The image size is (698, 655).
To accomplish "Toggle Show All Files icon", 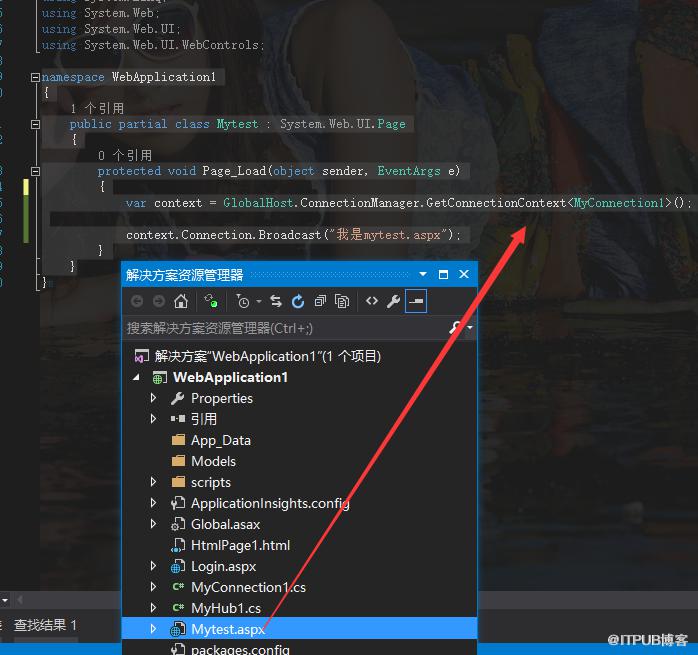I will 342,301.
